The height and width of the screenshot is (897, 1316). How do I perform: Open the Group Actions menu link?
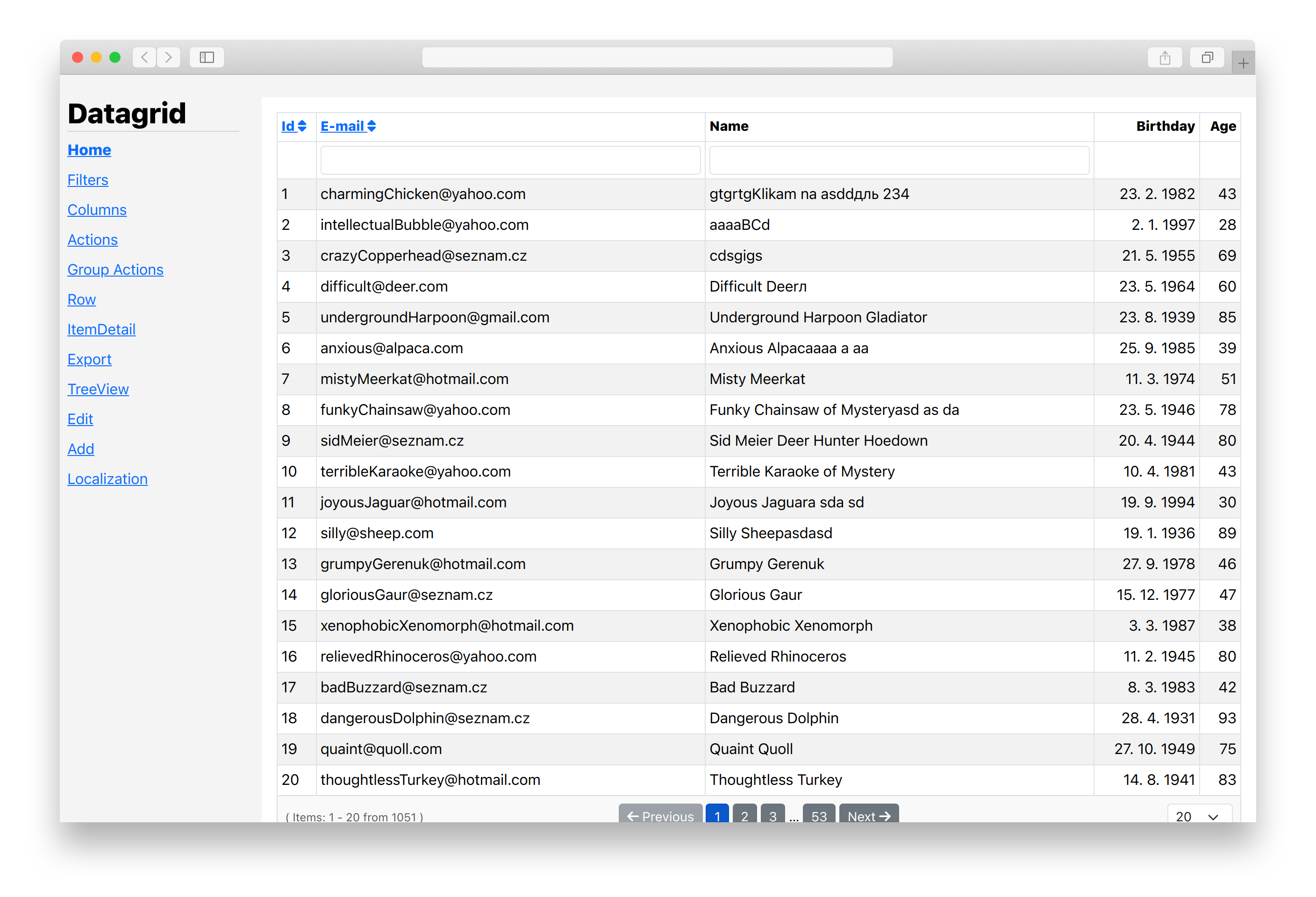click(x=115, y=270)
